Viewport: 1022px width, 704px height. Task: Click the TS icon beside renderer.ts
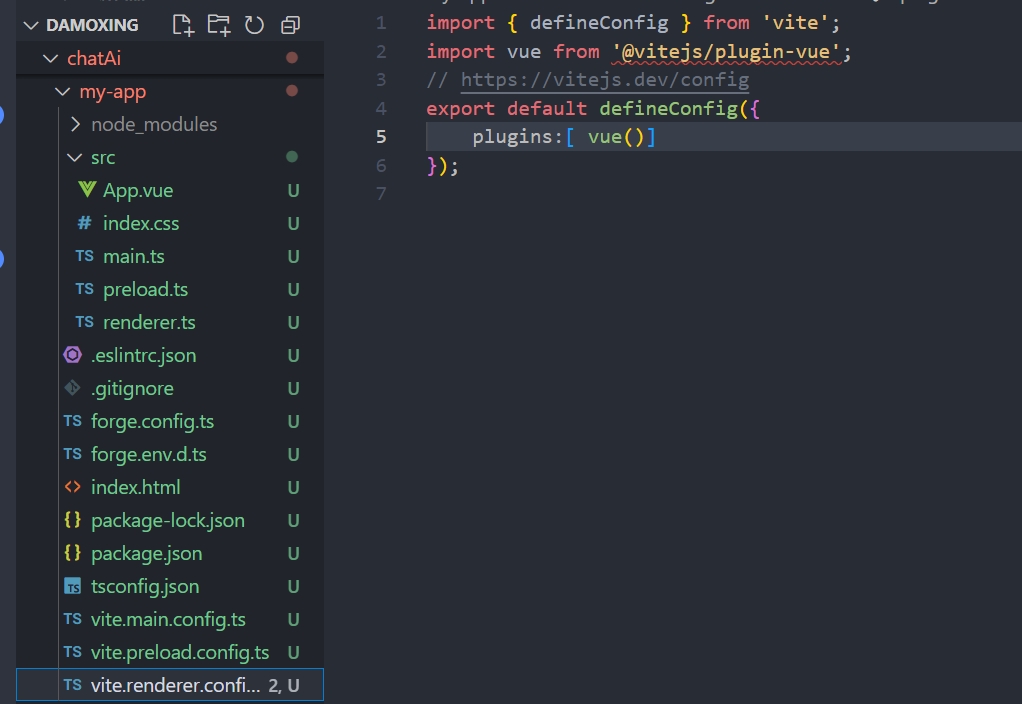85,322
